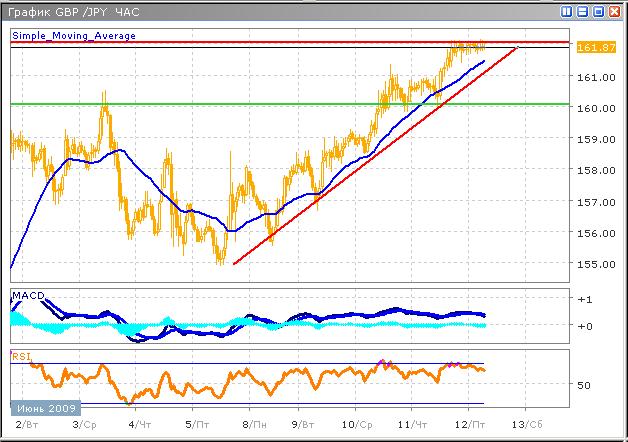The height and width of the screenshot is (442, 628).
Task: Click the RSI indicator label
Action: [x=21, y=355]
